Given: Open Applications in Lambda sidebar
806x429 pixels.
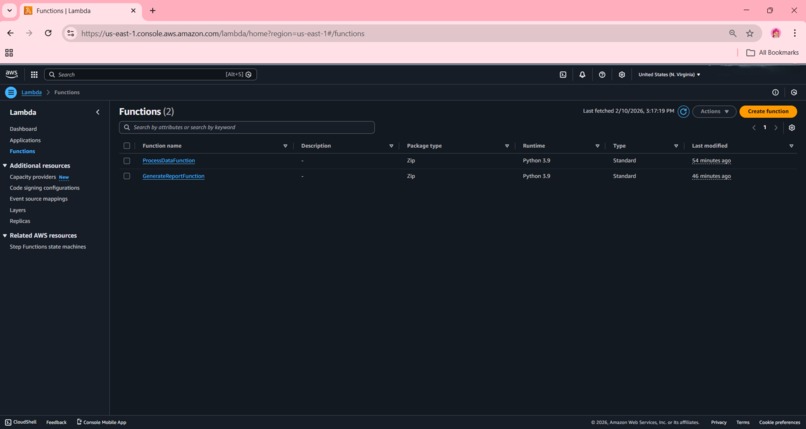Looking at the screenshot, I should click(x=25, y=140).
